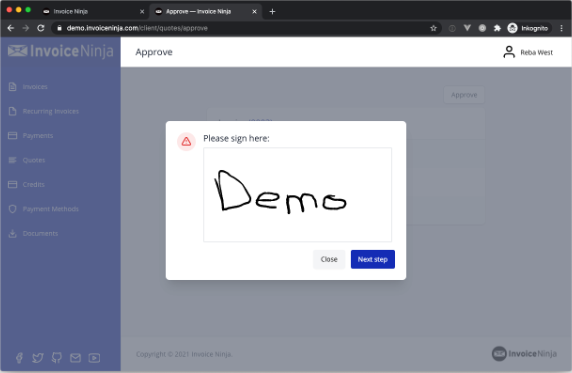Click the Approve page heading
This screenshot has height=373, width=572.
click(x=154, y=52)
